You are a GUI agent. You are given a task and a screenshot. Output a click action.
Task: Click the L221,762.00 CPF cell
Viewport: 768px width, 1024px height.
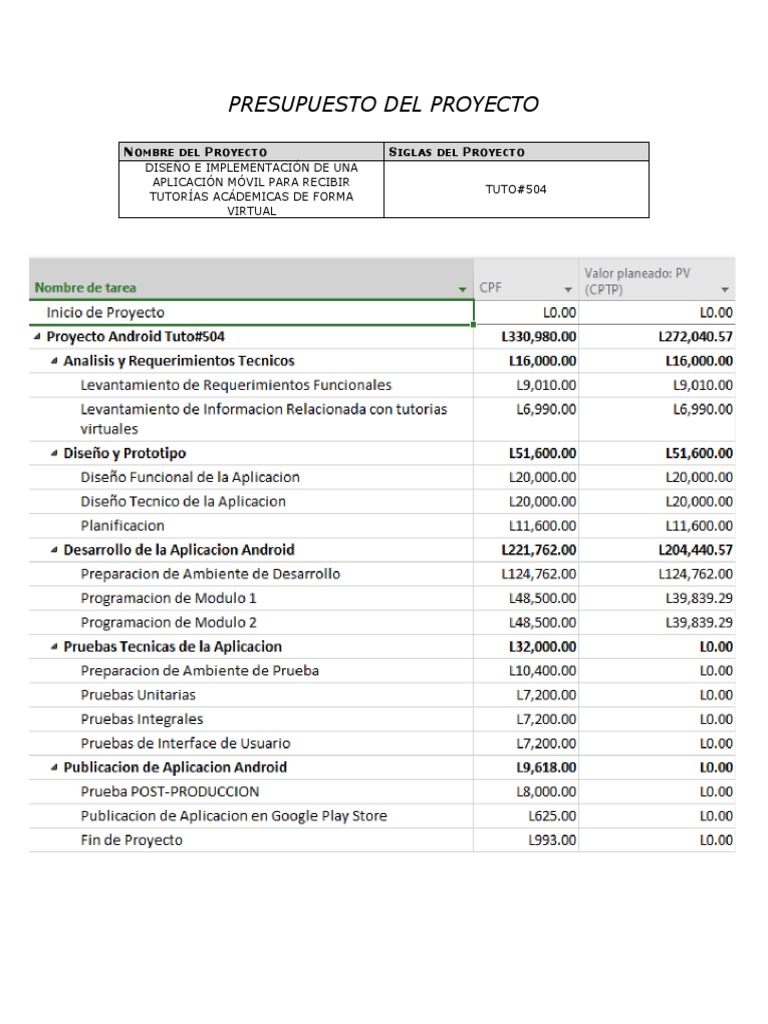526,550
